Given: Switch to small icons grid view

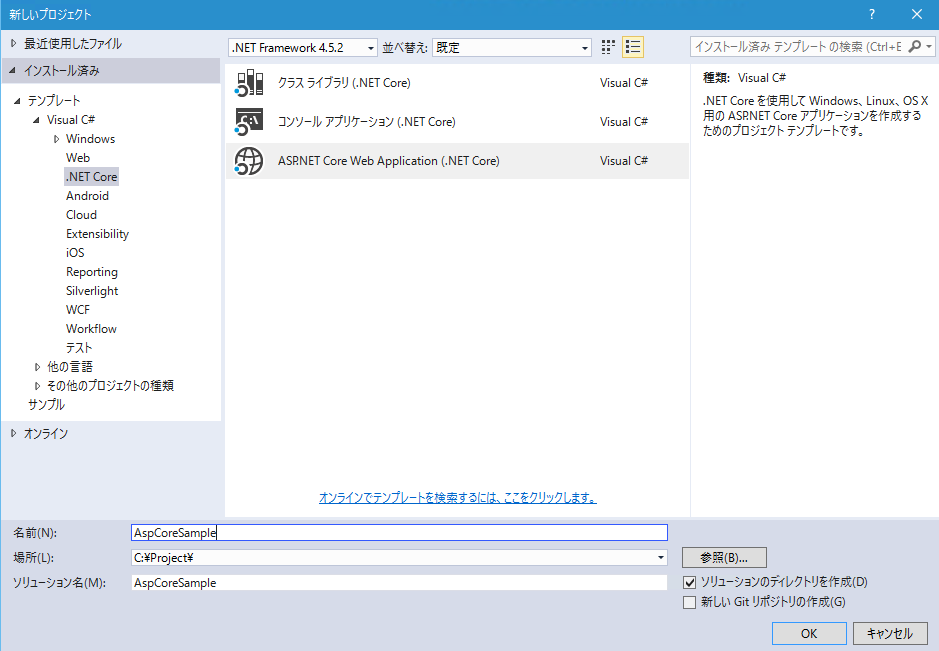Looking at the screenshot, I should coord(608,47).
